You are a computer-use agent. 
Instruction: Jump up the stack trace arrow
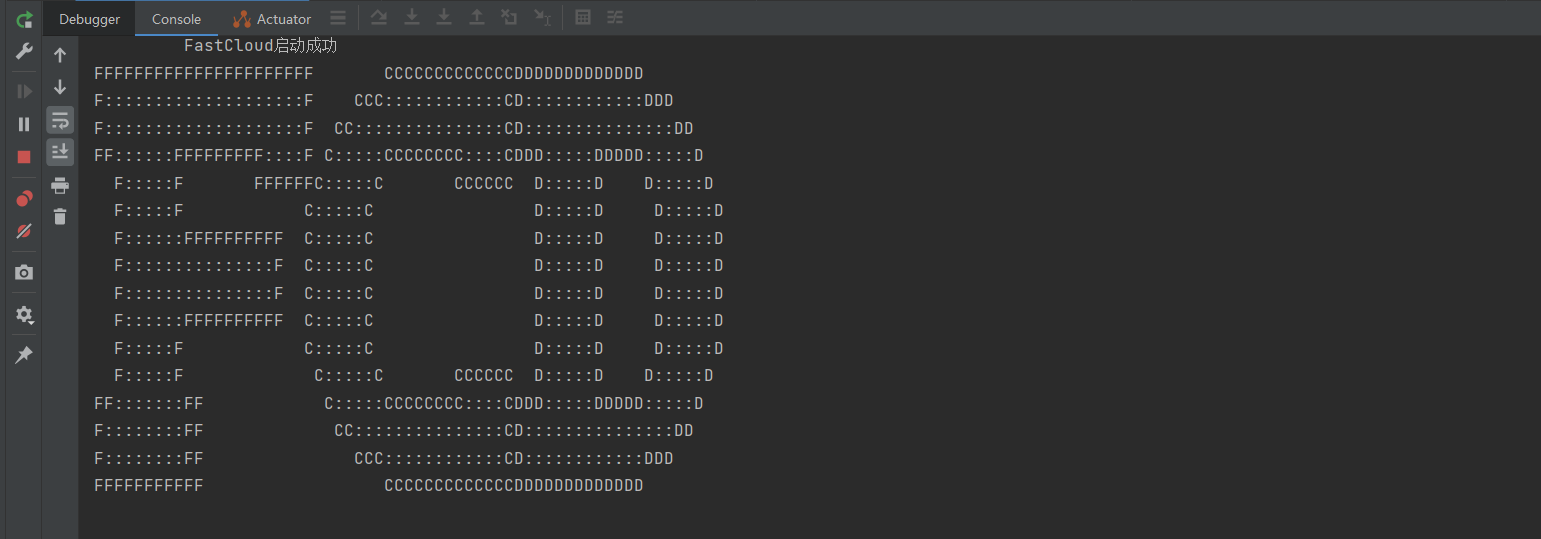click(60, 56)
